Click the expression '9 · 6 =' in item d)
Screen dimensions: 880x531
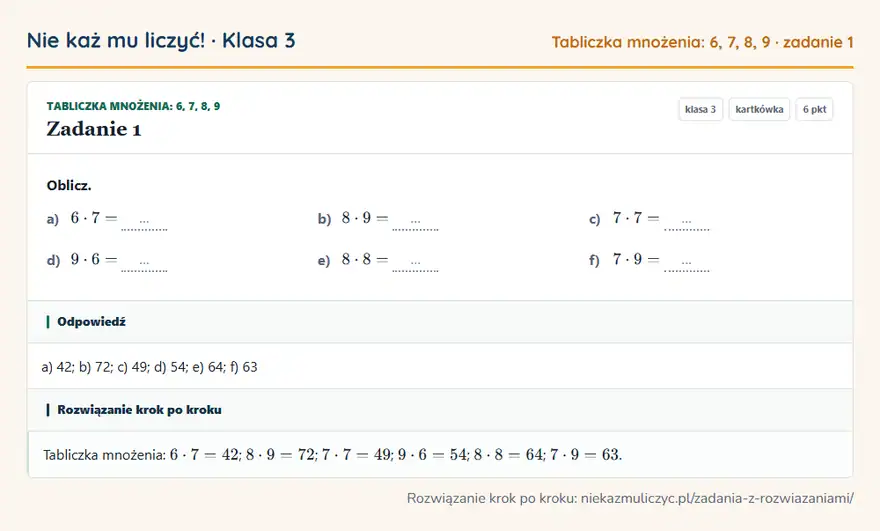(94, 259)
